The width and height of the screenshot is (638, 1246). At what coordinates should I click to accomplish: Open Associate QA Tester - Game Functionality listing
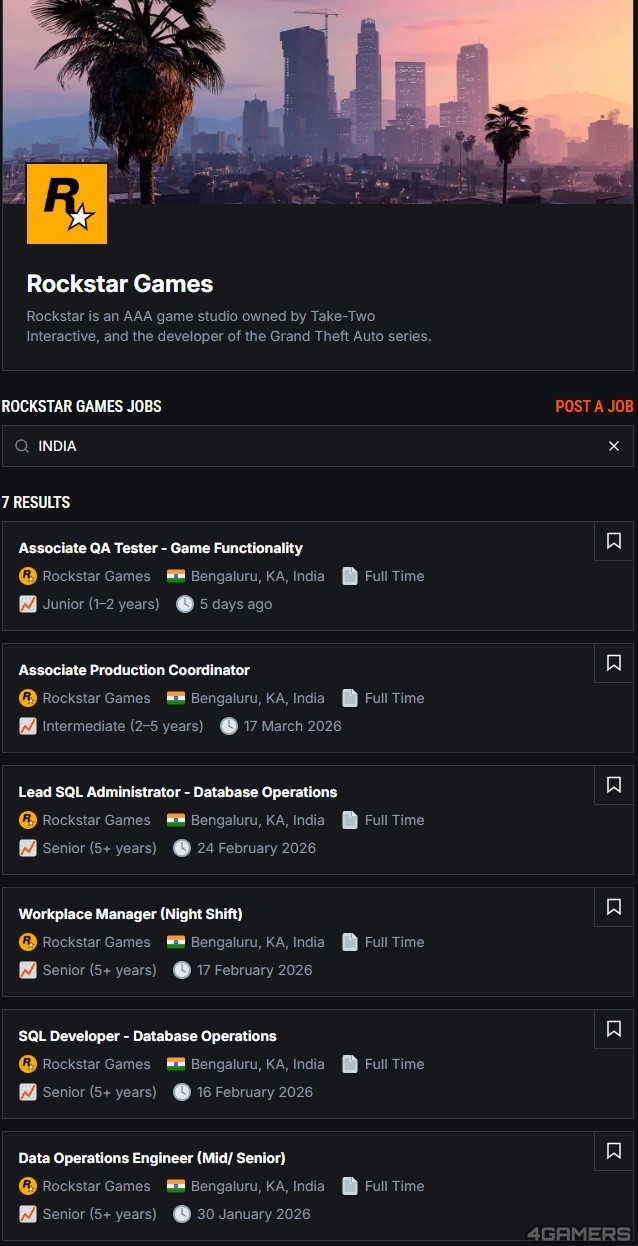click(x=160, y=548)
